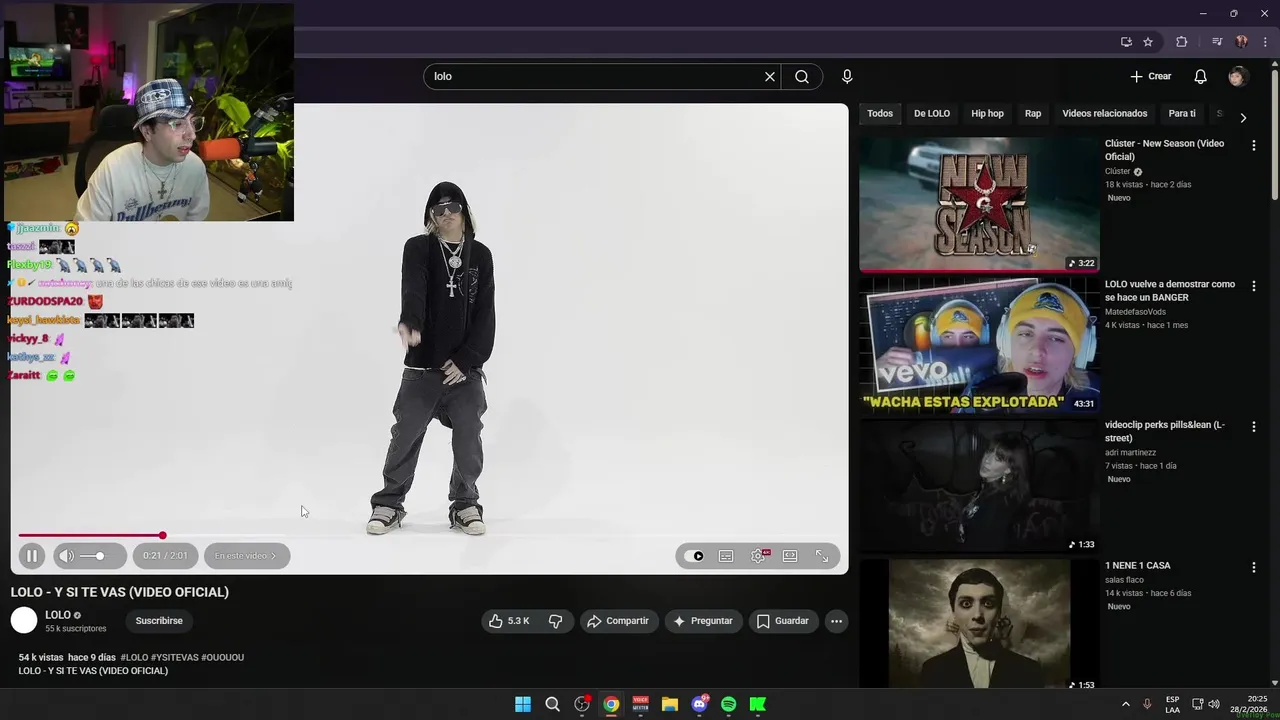Adjust the video volume slider
Viewport: 1280px width, 720px height.
[x=93, y=556]
